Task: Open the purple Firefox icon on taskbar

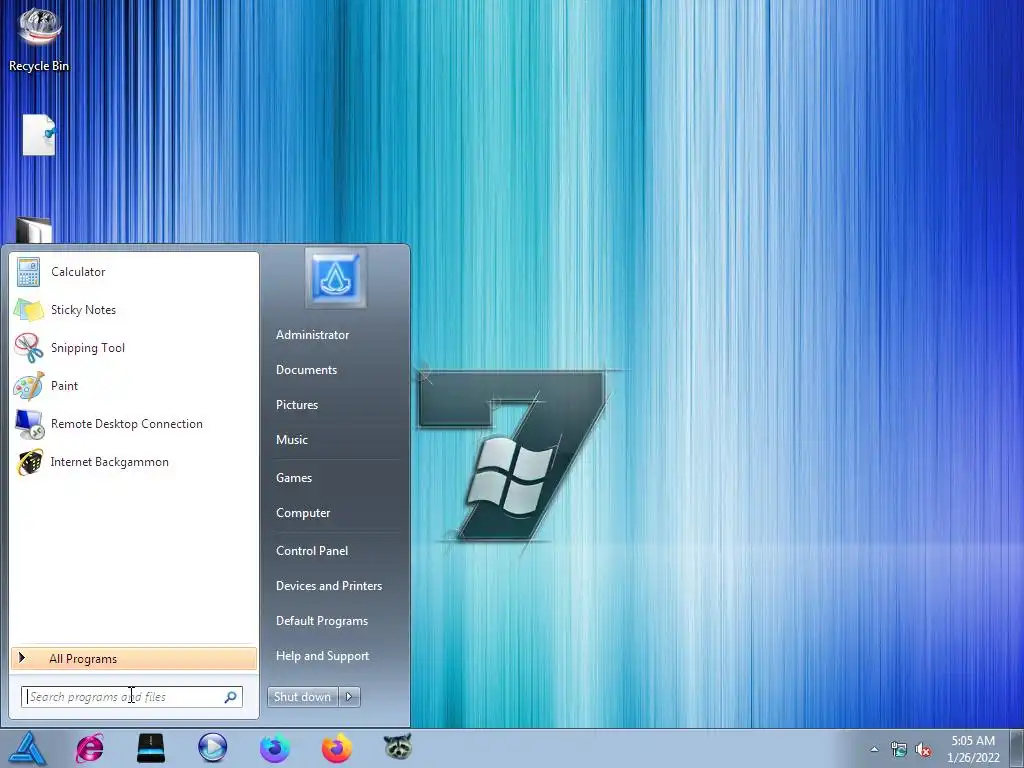Action: (x=274, y=748)
